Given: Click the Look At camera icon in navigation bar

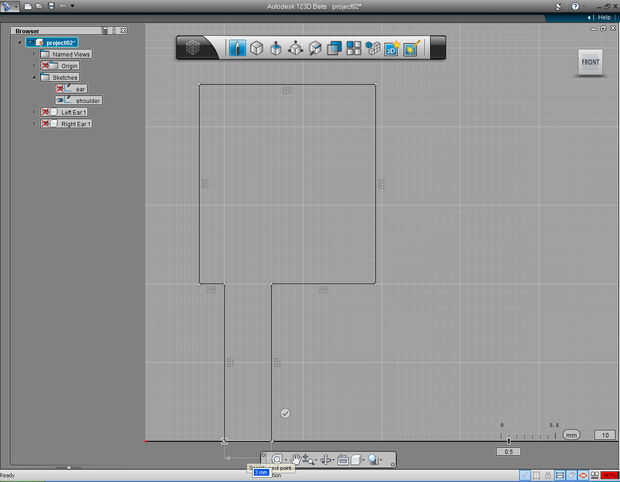Looking at the screenshot, I should [342, 459].
